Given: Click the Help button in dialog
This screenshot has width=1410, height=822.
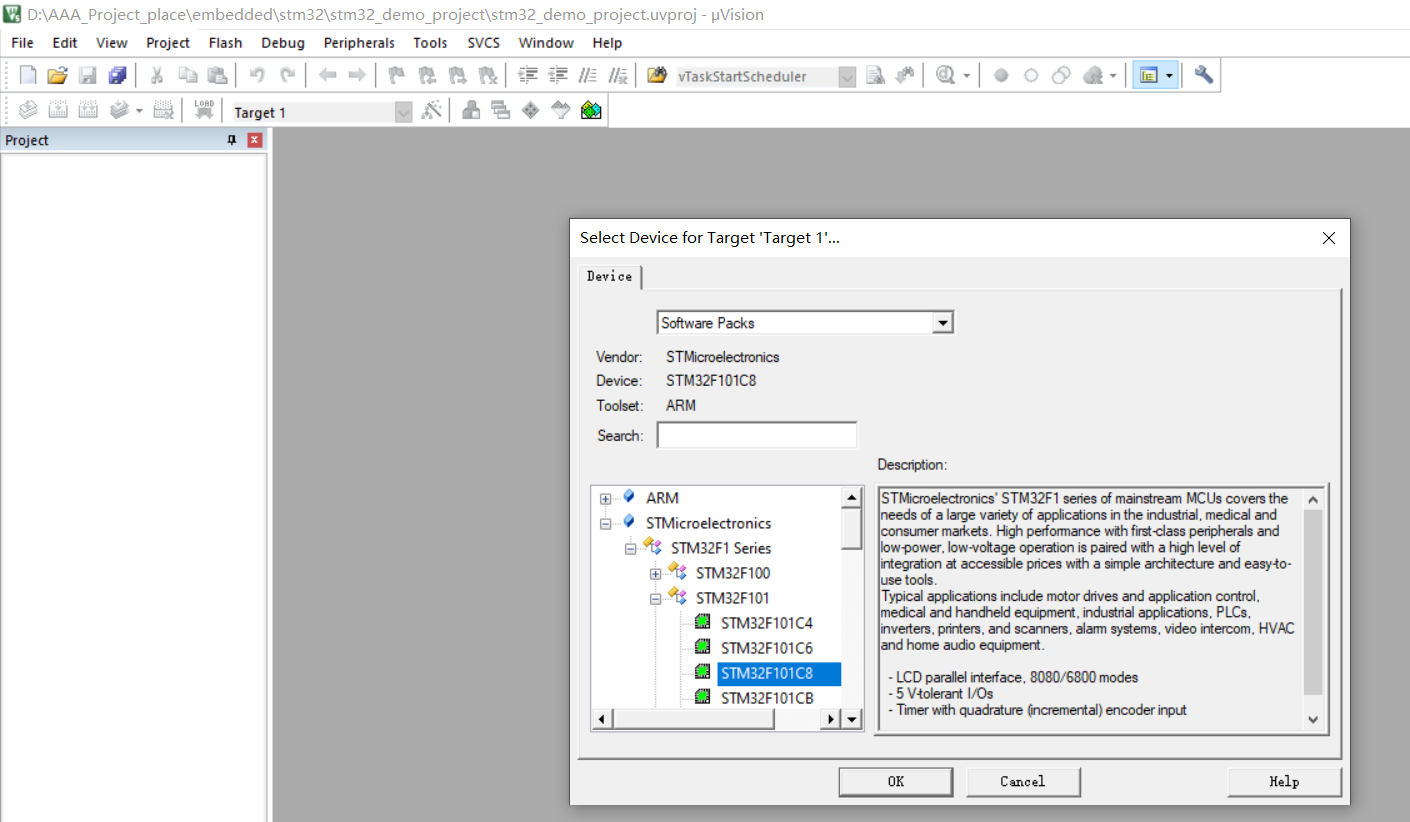Looking at the screenshot, I should 1284,782.
